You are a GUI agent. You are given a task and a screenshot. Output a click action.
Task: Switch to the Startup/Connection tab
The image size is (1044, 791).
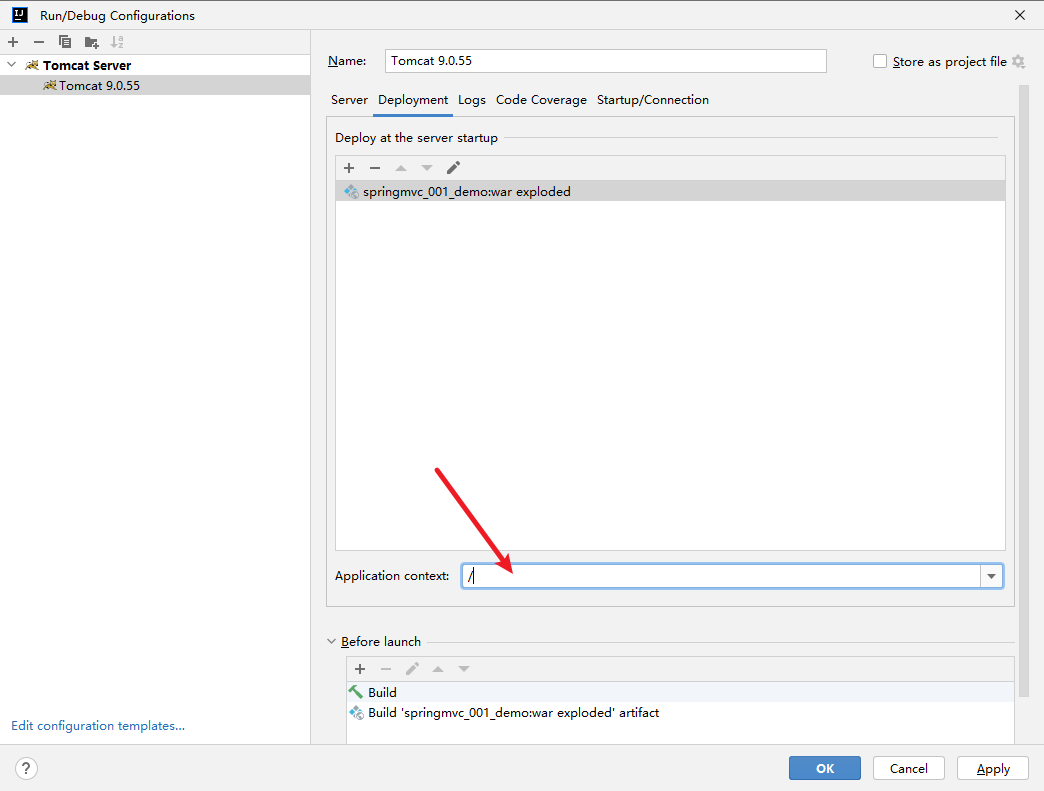[x=652, y=100]
